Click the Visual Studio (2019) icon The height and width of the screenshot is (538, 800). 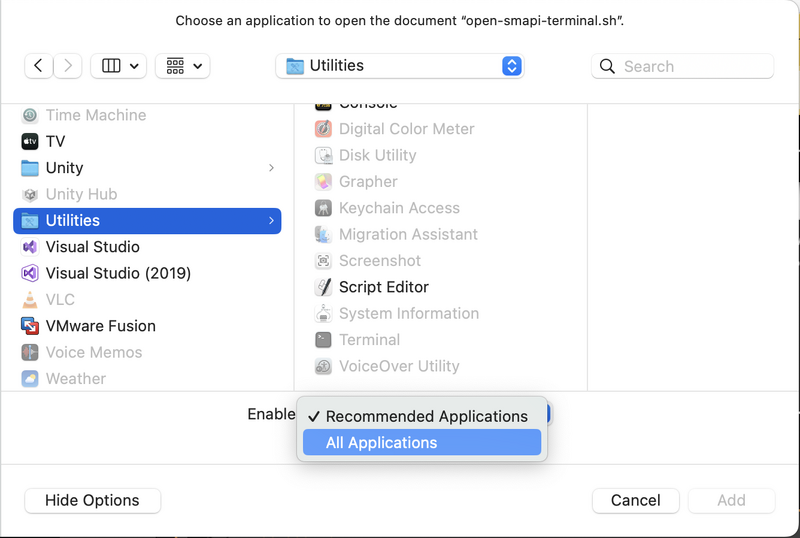pos(30,273)
